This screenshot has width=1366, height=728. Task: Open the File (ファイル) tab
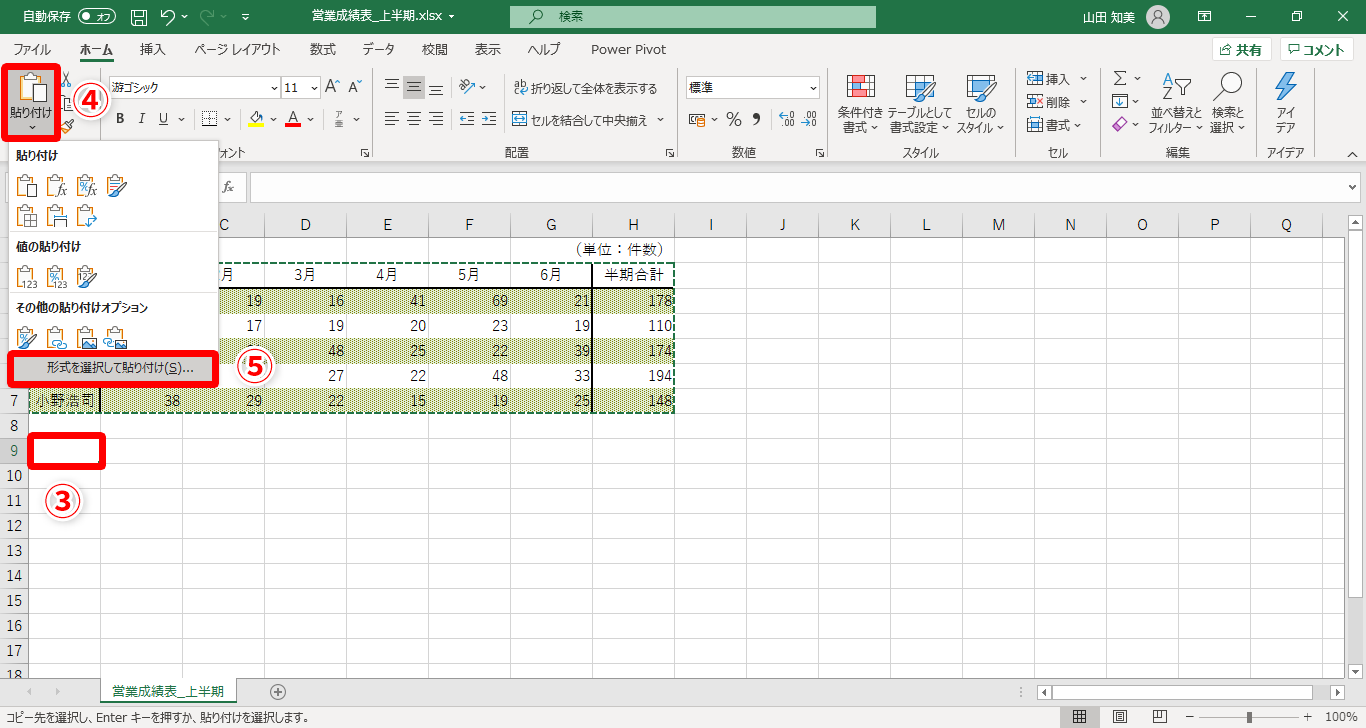pyautogui.click(x=32, y=49)
